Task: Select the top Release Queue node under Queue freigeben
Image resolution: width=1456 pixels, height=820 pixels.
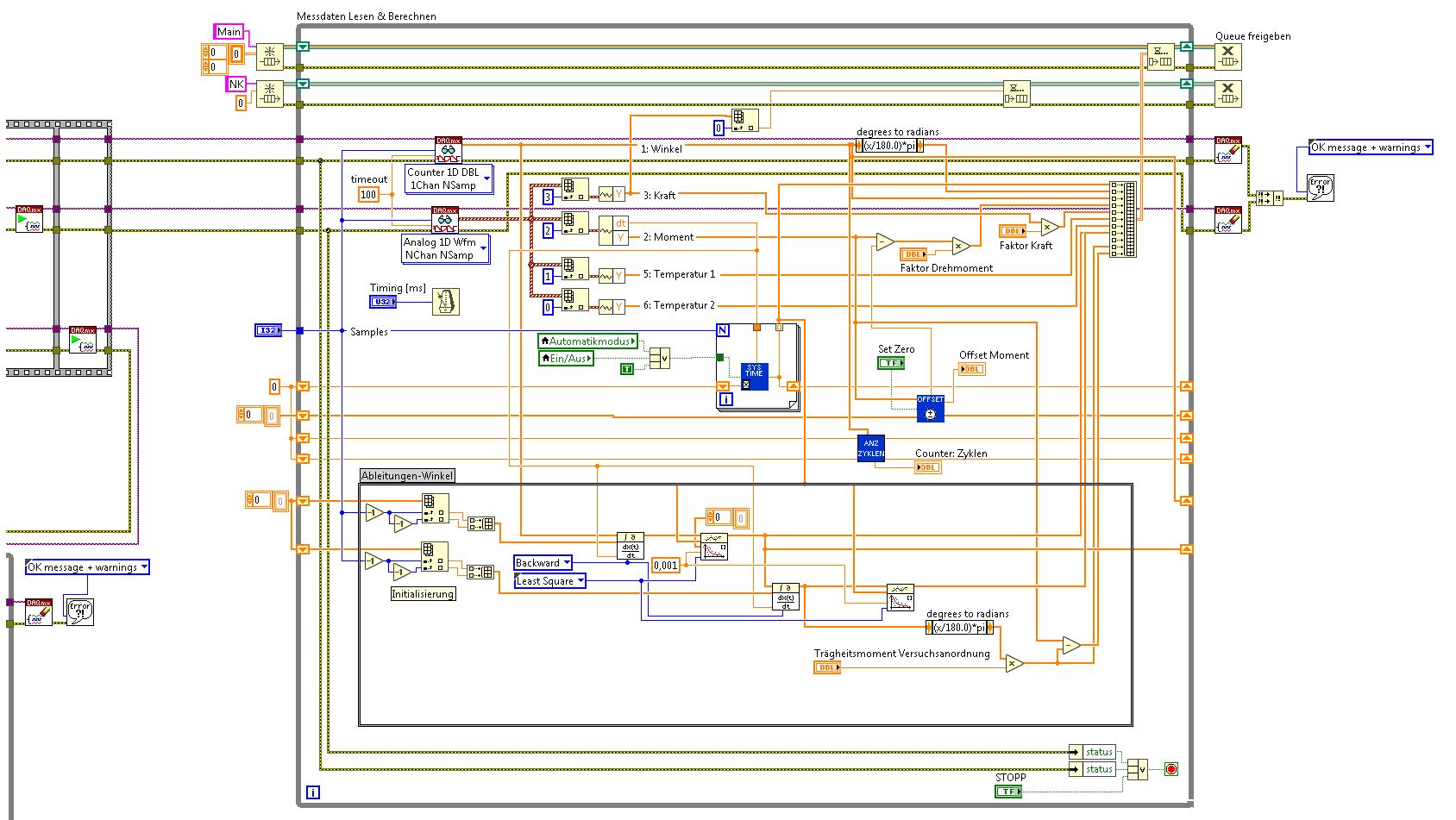Action: (x=1228, y=57)
